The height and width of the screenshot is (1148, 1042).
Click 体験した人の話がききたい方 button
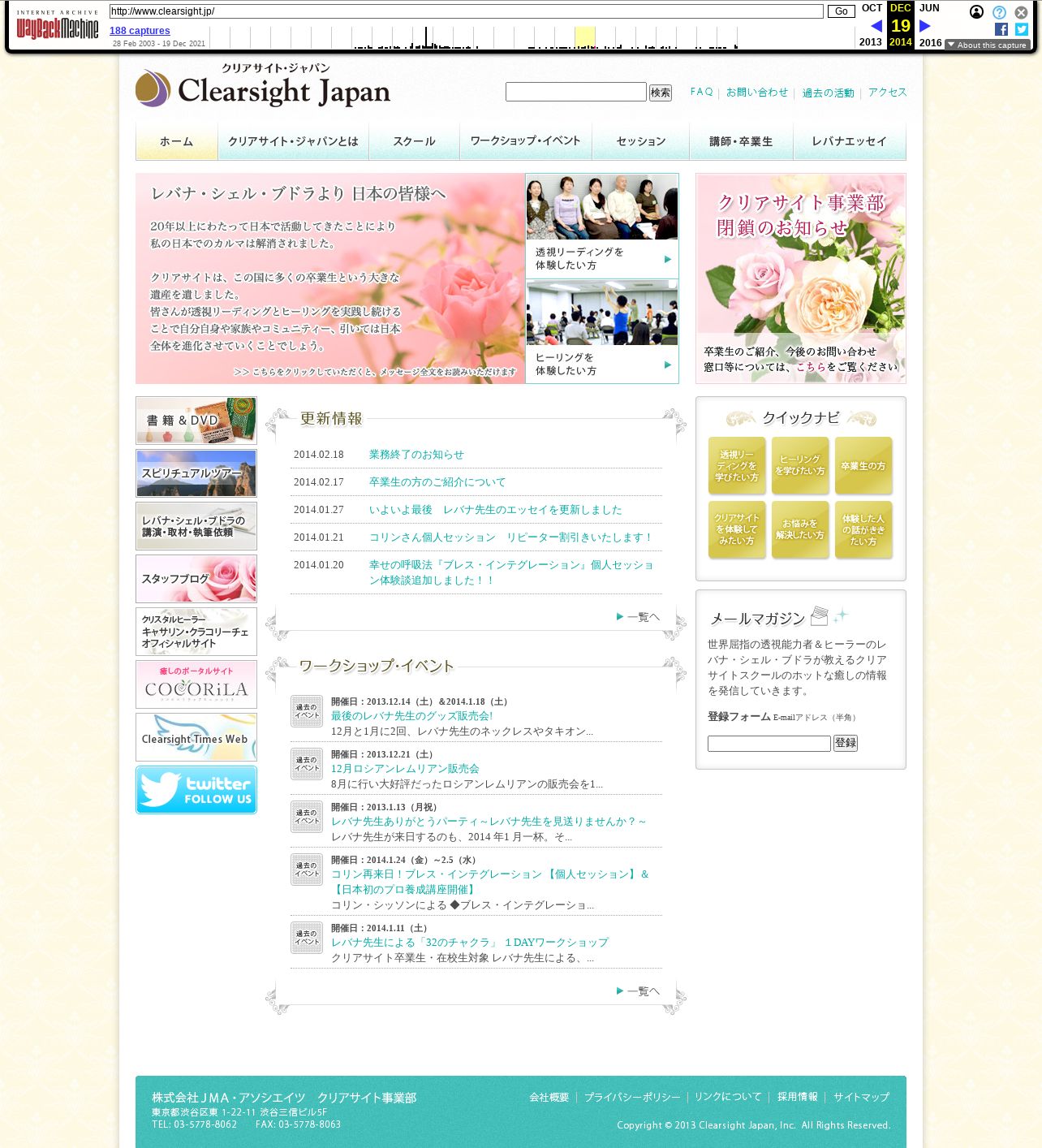(x=863, y=529)
